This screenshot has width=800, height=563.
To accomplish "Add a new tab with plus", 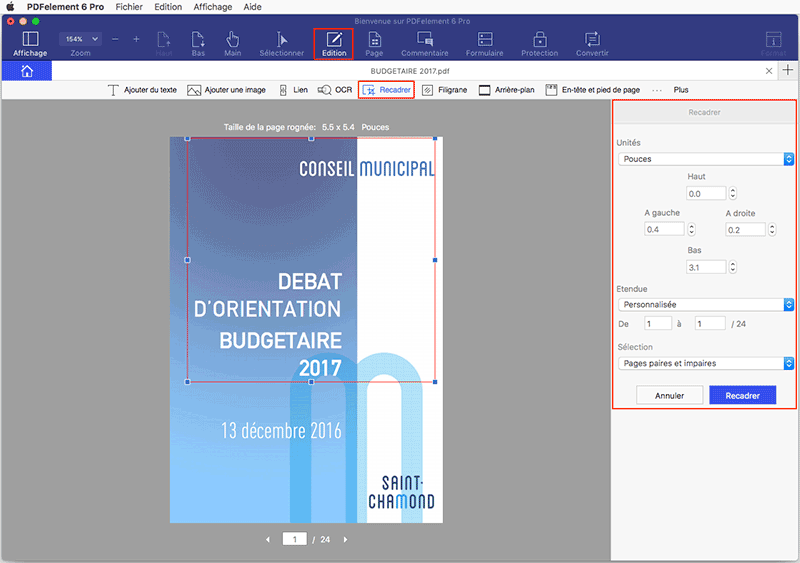I will click(x=788, y=70).
